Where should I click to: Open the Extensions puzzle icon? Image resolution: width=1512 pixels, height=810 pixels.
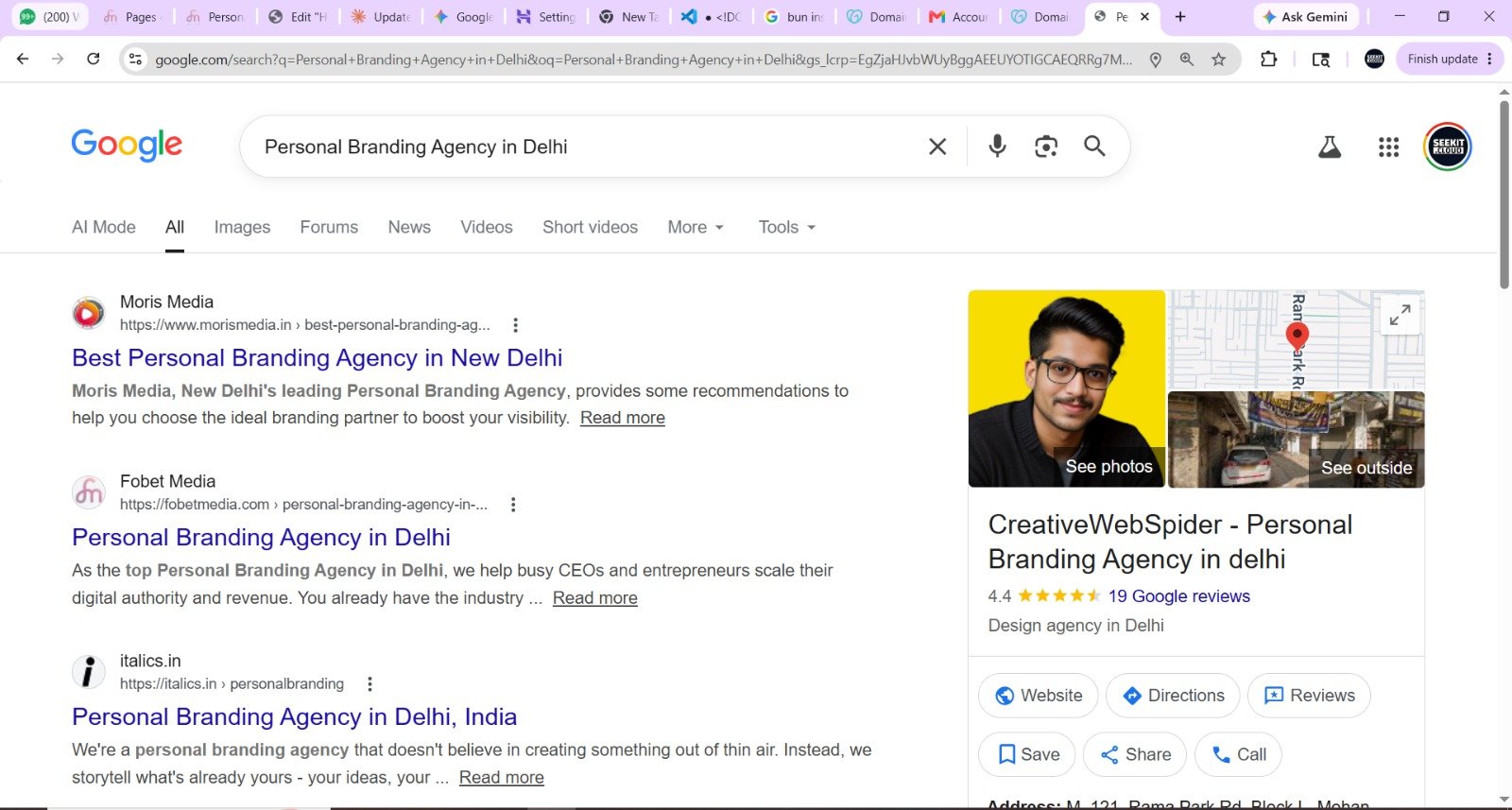pyautogui.click(x=1268, y=59)
